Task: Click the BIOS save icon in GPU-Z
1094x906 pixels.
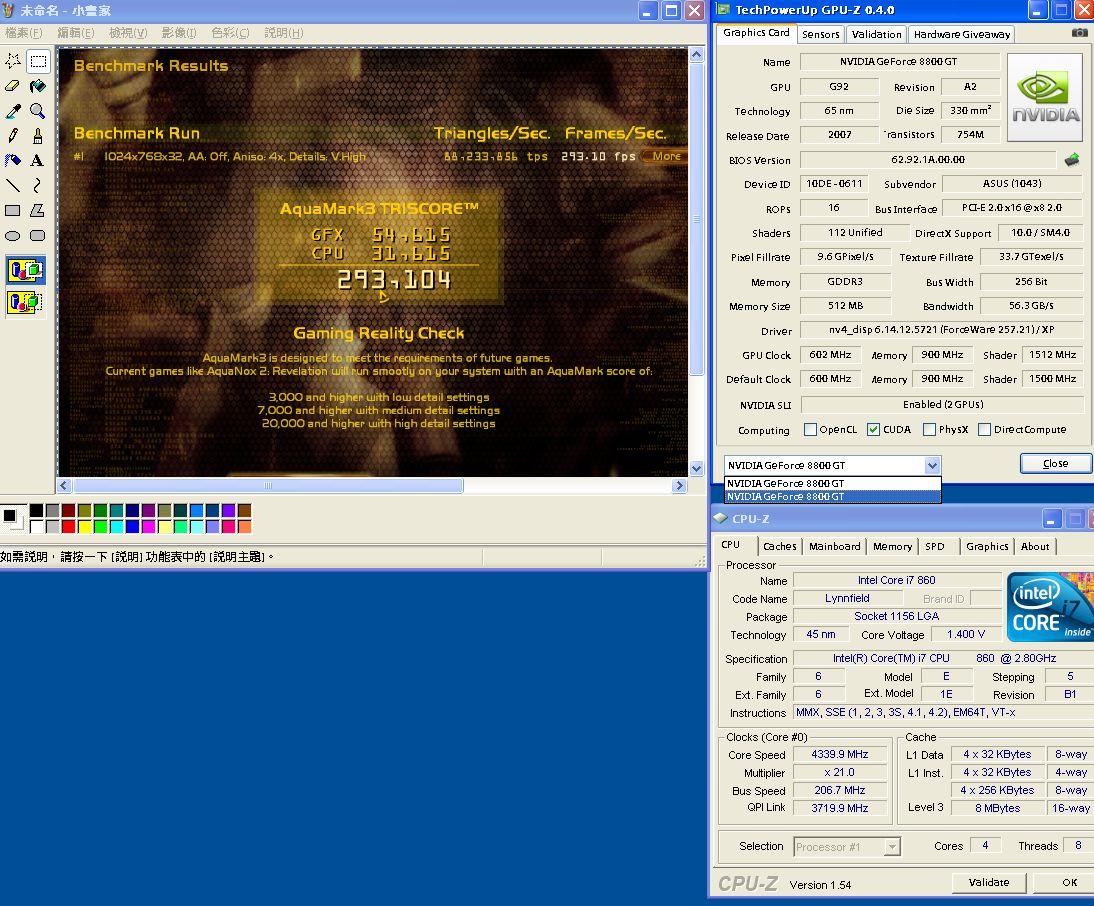Action: [1072, 160]
